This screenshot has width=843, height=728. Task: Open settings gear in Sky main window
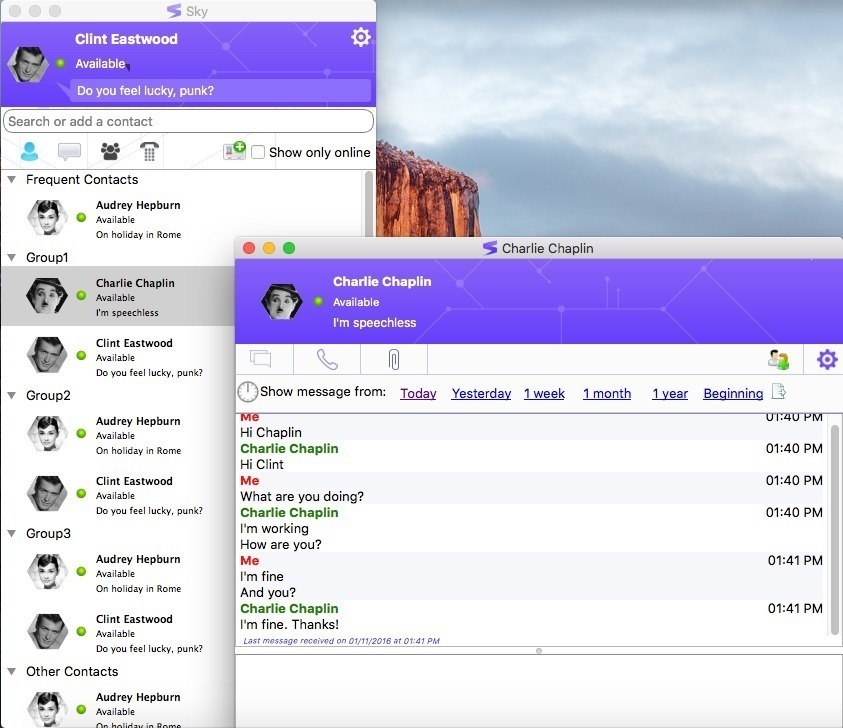point(361,37)
